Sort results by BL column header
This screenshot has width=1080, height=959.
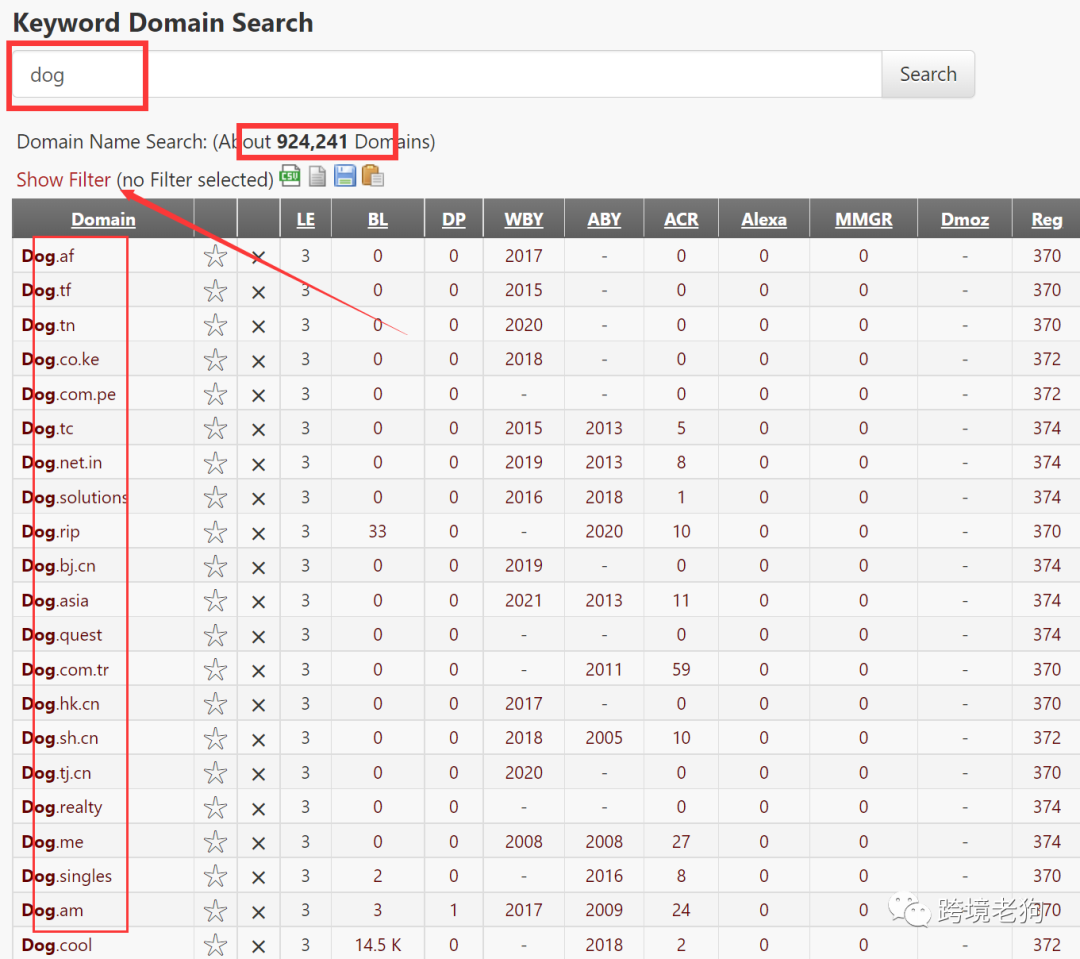(x=377, y=220)
